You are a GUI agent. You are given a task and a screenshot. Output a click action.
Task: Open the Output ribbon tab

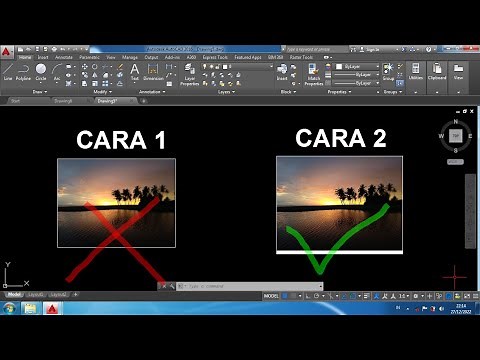(x=151, y=57)
